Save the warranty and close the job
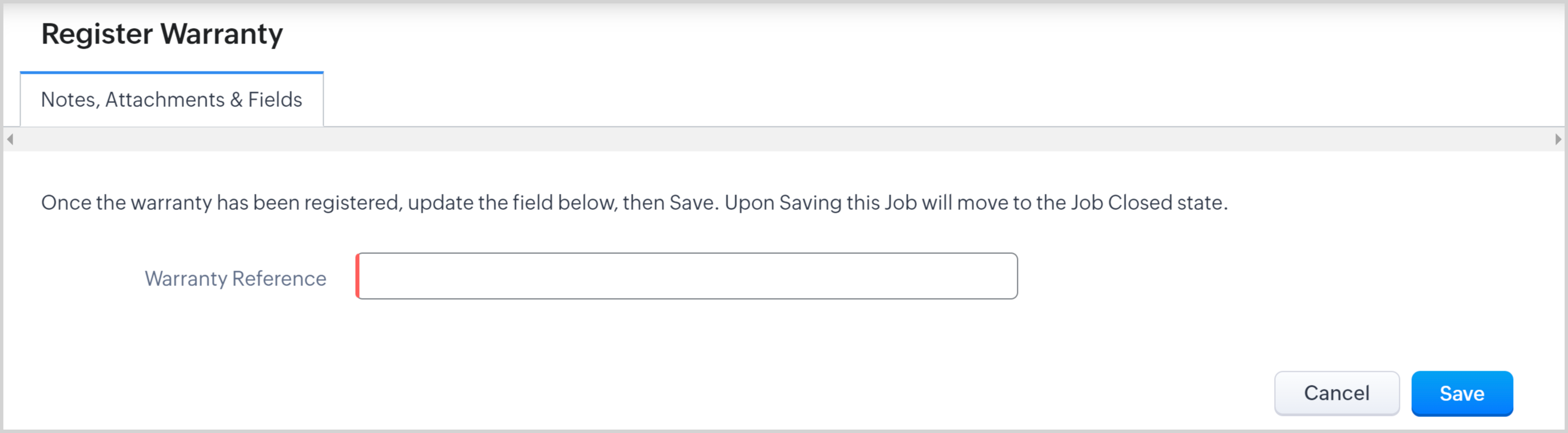Viewport: 1568px width, 433px height. click(1462, 394)
